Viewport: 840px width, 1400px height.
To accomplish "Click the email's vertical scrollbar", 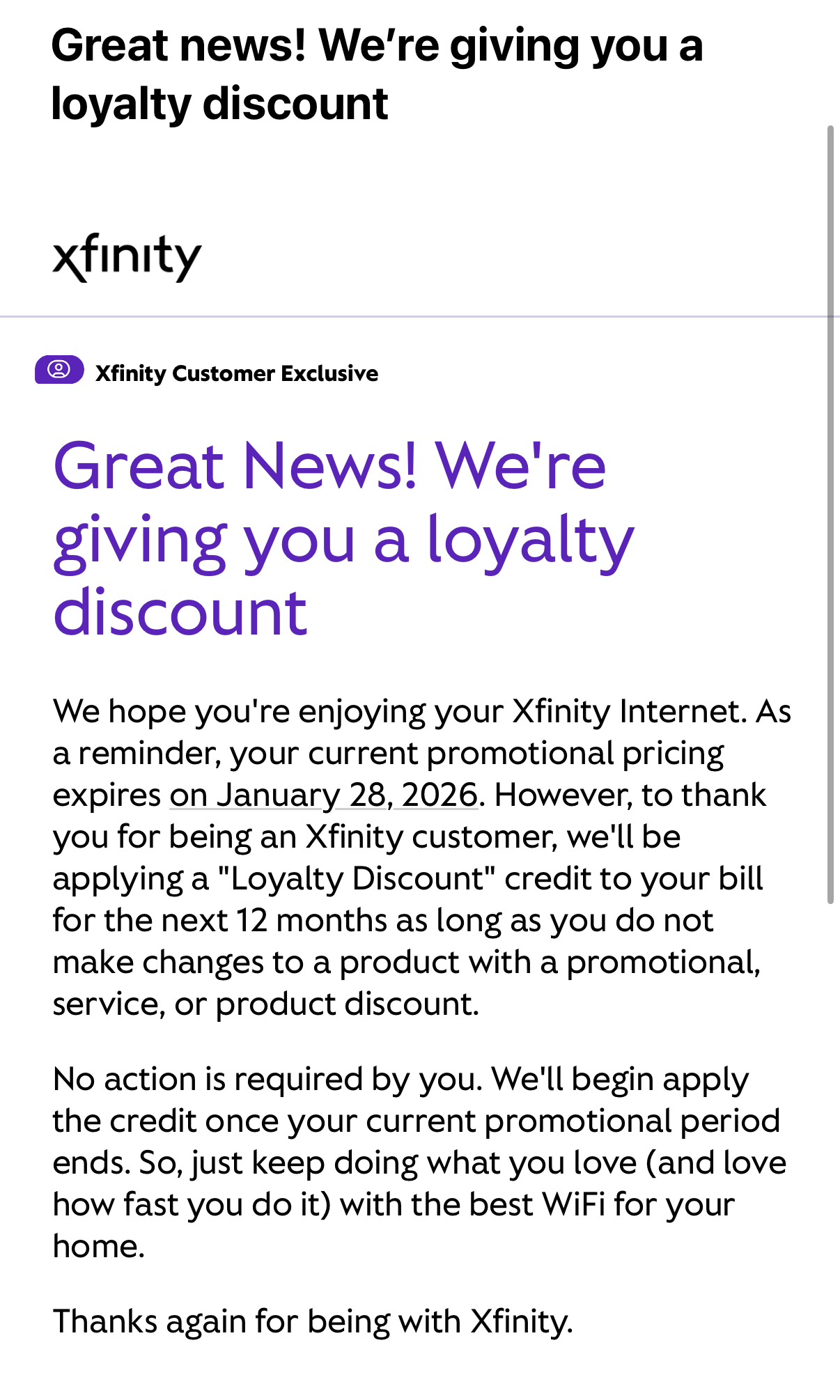I will [x=830, y=515].
